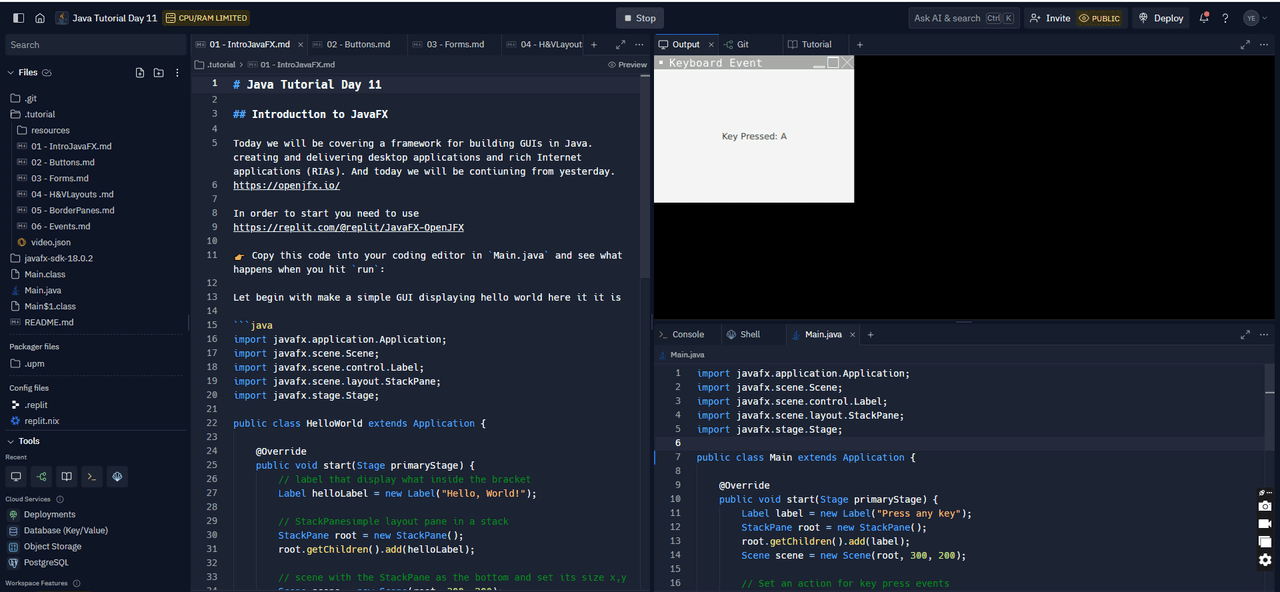This screenshot has height=592, width=1280.
Task: Open the notifications bell
Action: pos(1204,18)
